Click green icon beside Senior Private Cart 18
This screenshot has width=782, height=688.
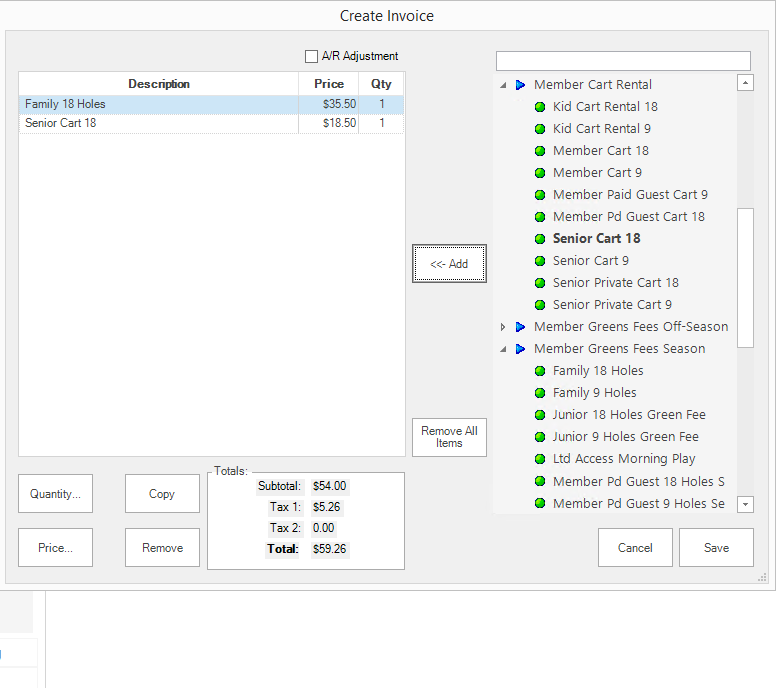pos(540,283)
